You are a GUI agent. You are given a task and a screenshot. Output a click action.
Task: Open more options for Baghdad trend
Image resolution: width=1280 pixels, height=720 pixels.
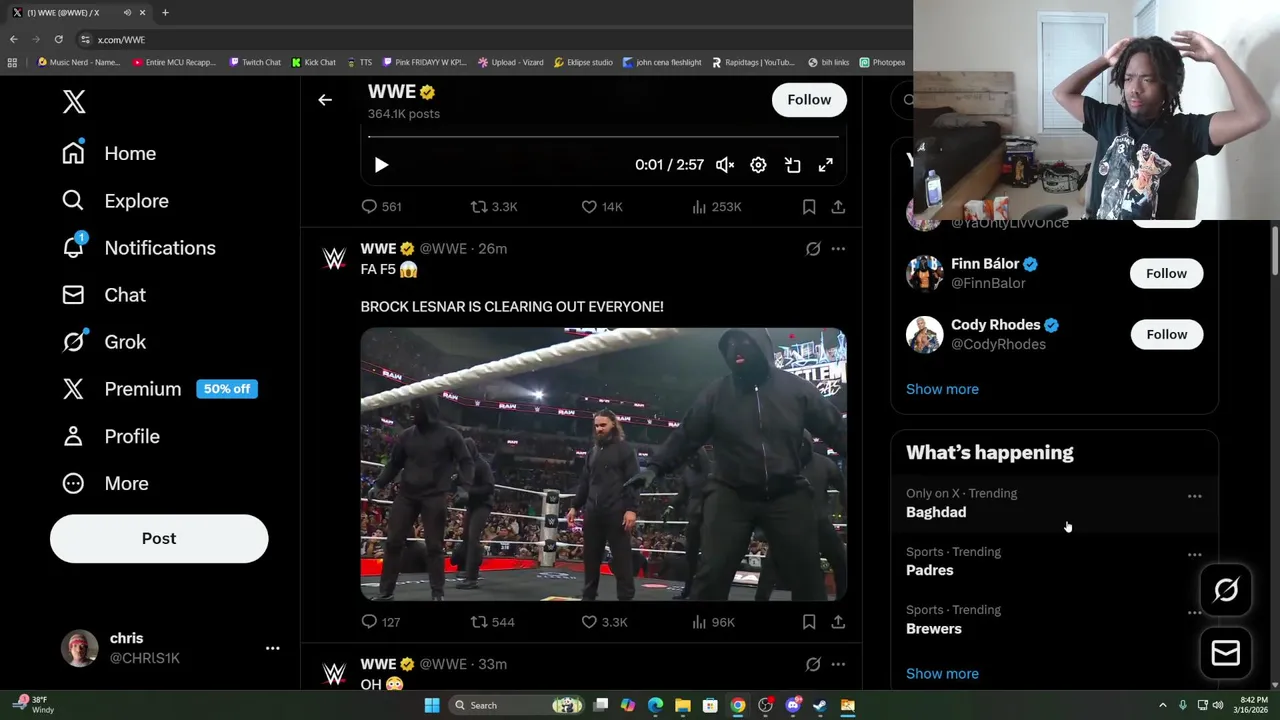(x=1194, y=496)
